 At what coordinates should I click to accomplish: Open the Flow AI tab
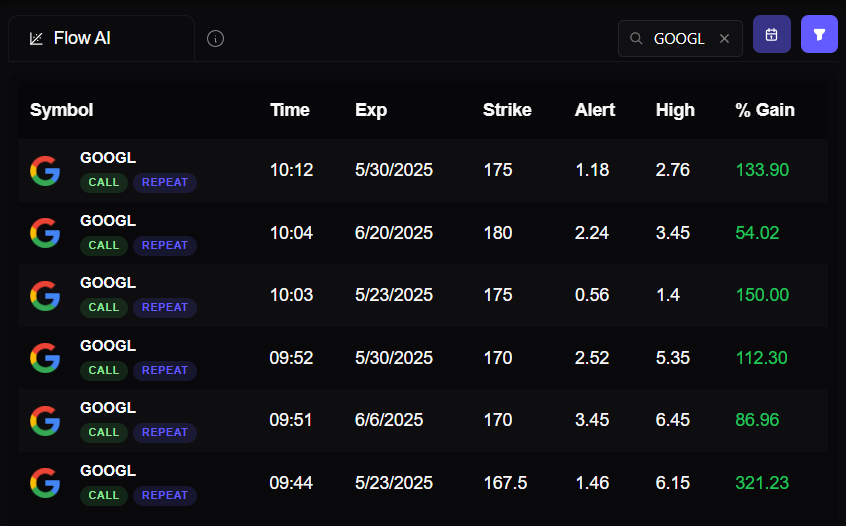point(101,38)
